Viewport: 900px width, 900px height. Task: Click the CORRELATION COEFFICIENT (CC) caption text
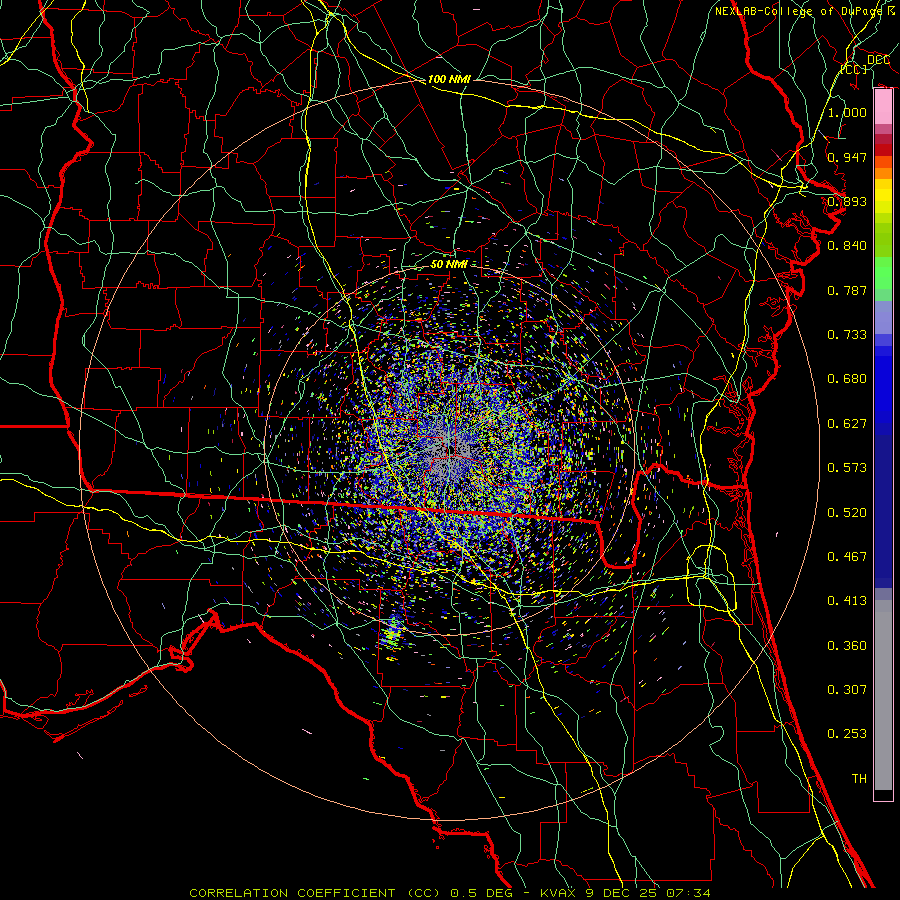tap(315, 893)
